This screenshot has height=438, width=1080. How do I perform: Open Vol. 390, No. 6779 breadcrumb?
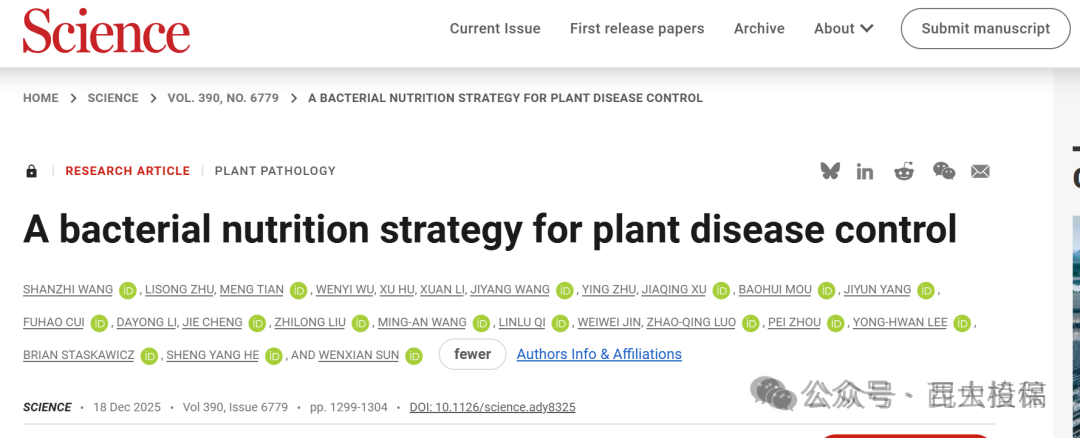point(223,98)
